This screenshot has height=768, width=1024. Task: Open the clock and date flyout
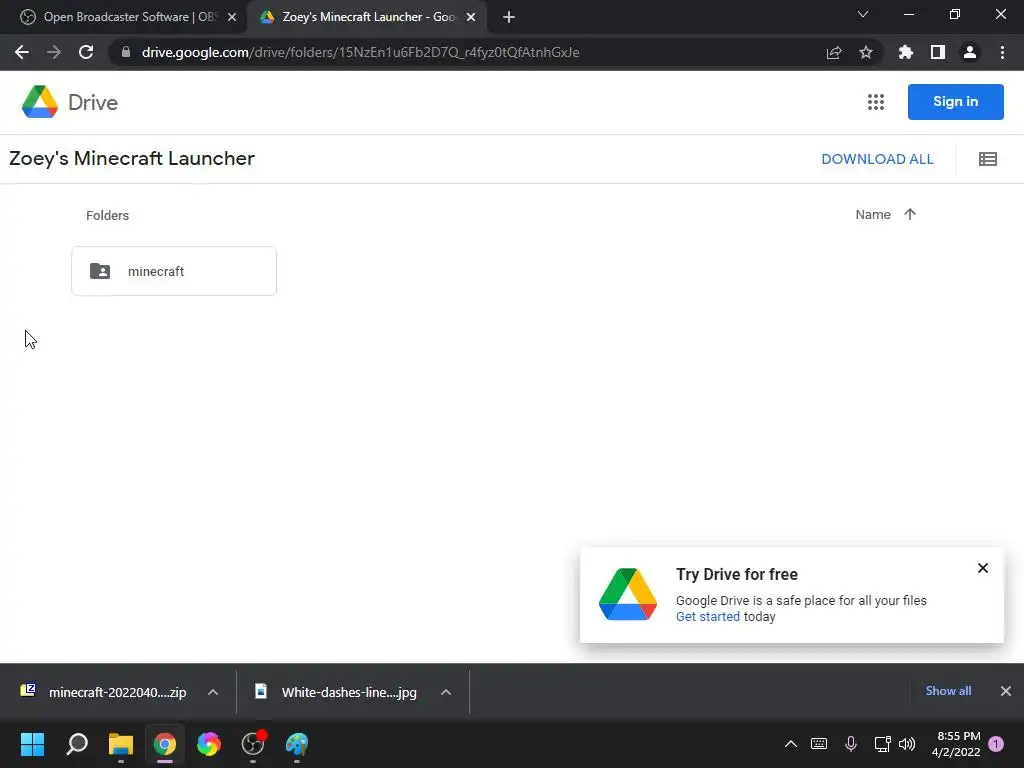tap(956, 744)
